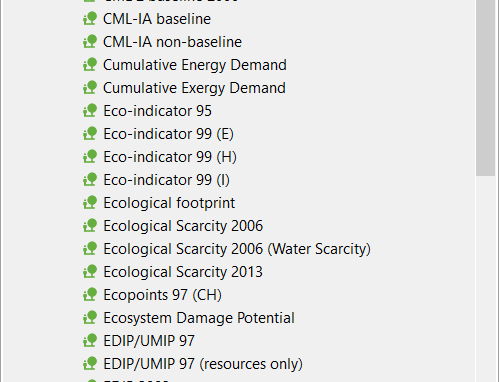The image size is (499, 382).
Task: Select the Eco-indicator 99 (H) label
Action: point(170,157)
